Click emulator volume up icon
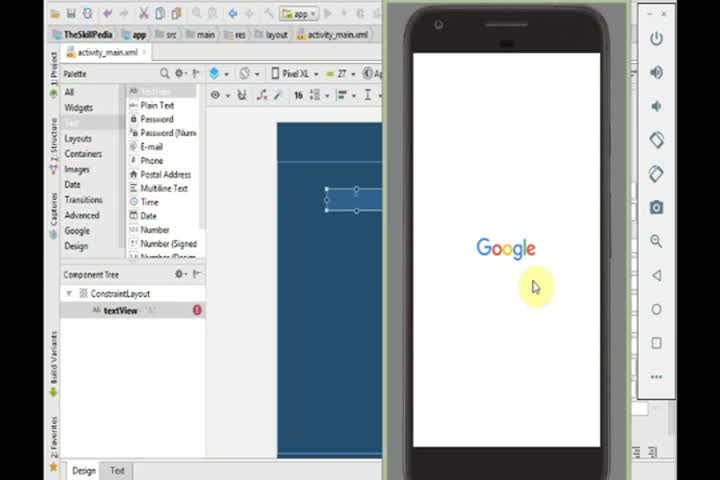Viewport: 720px width, 480px height. coord(657,72)
